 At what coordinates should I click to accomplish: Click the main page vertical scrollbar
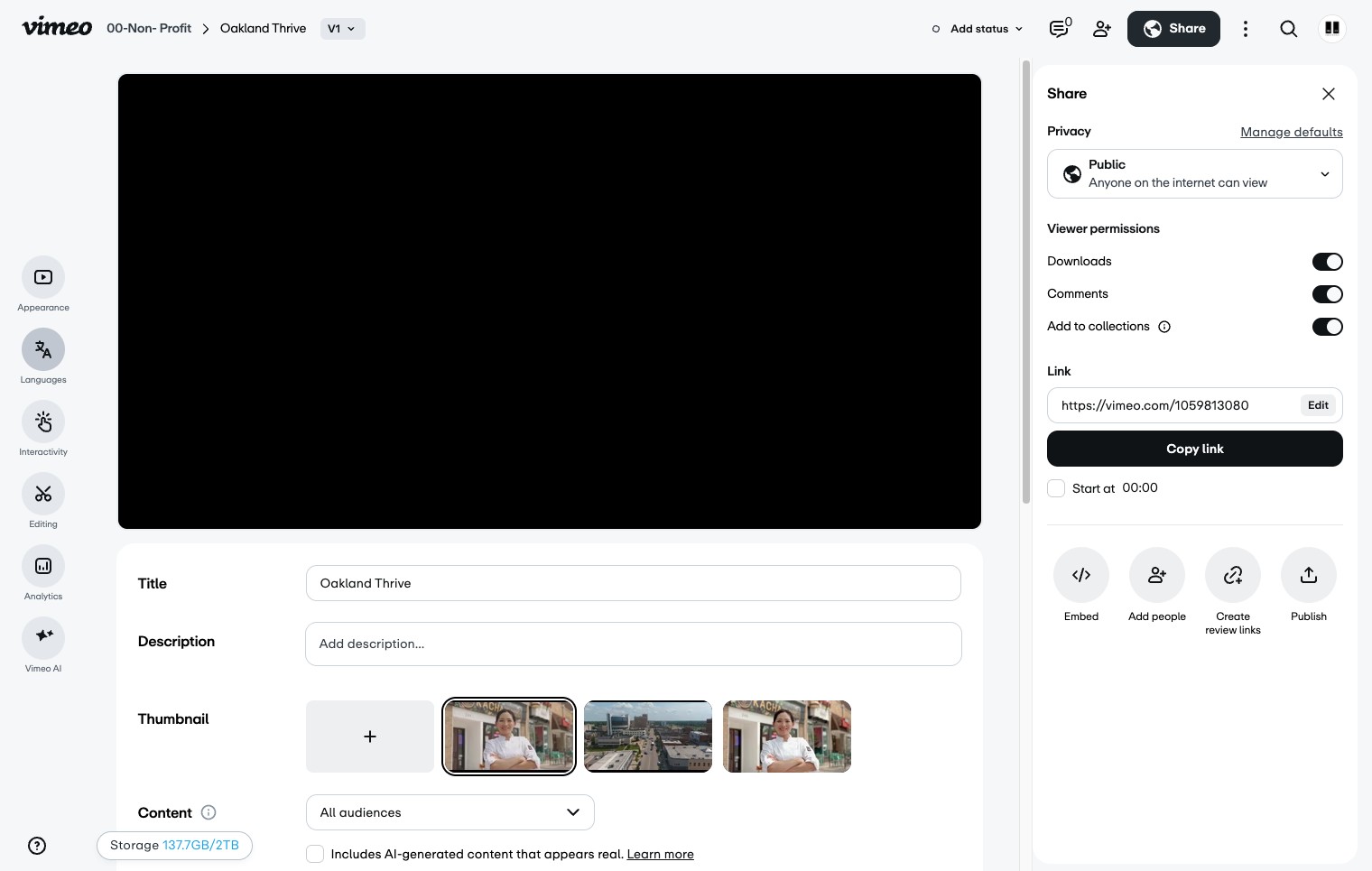[x=1025, y=282]
